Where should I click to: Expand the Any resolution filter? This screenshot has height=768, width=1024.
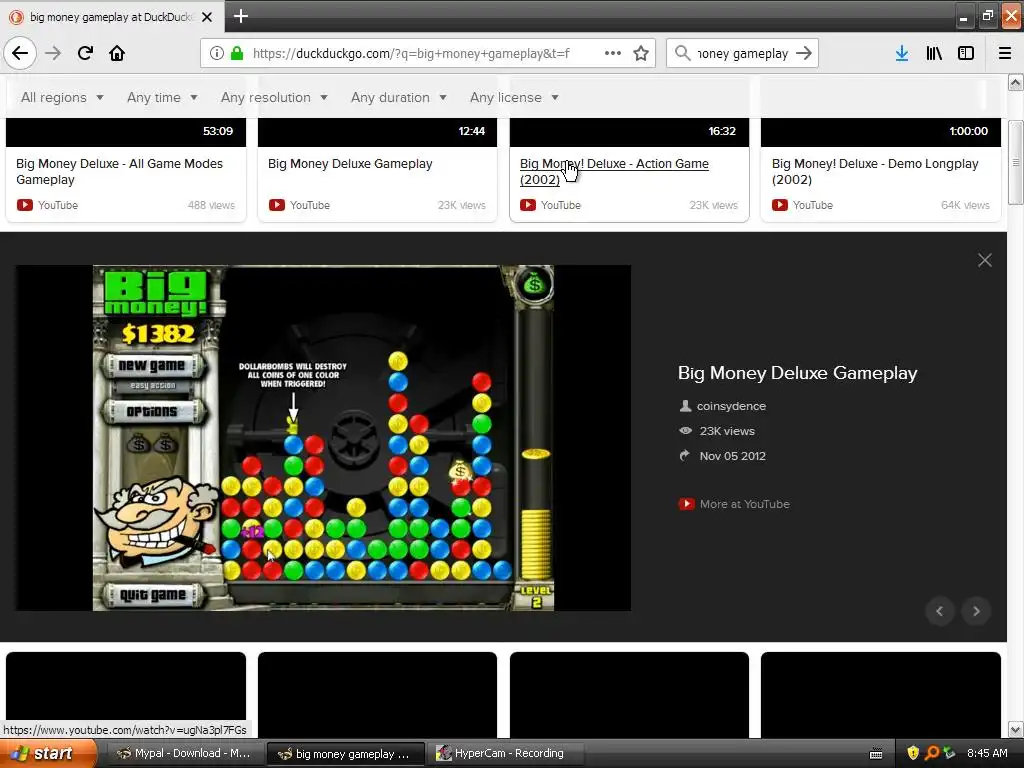click(x=274, y=97)
